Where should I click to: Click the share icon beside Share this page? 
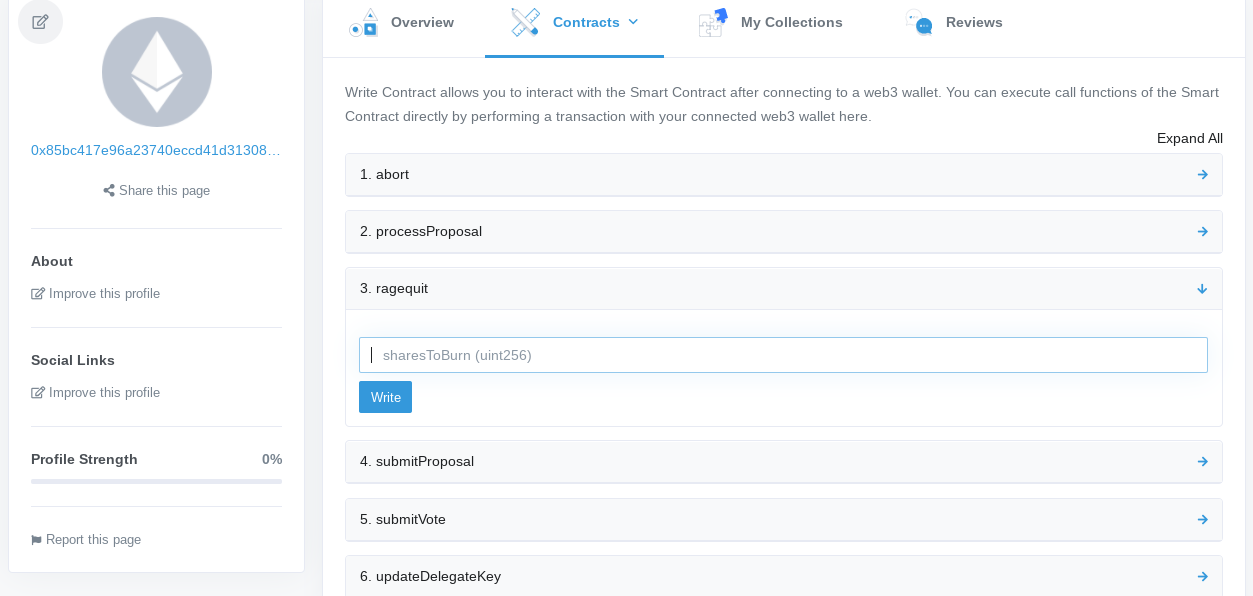109,191
